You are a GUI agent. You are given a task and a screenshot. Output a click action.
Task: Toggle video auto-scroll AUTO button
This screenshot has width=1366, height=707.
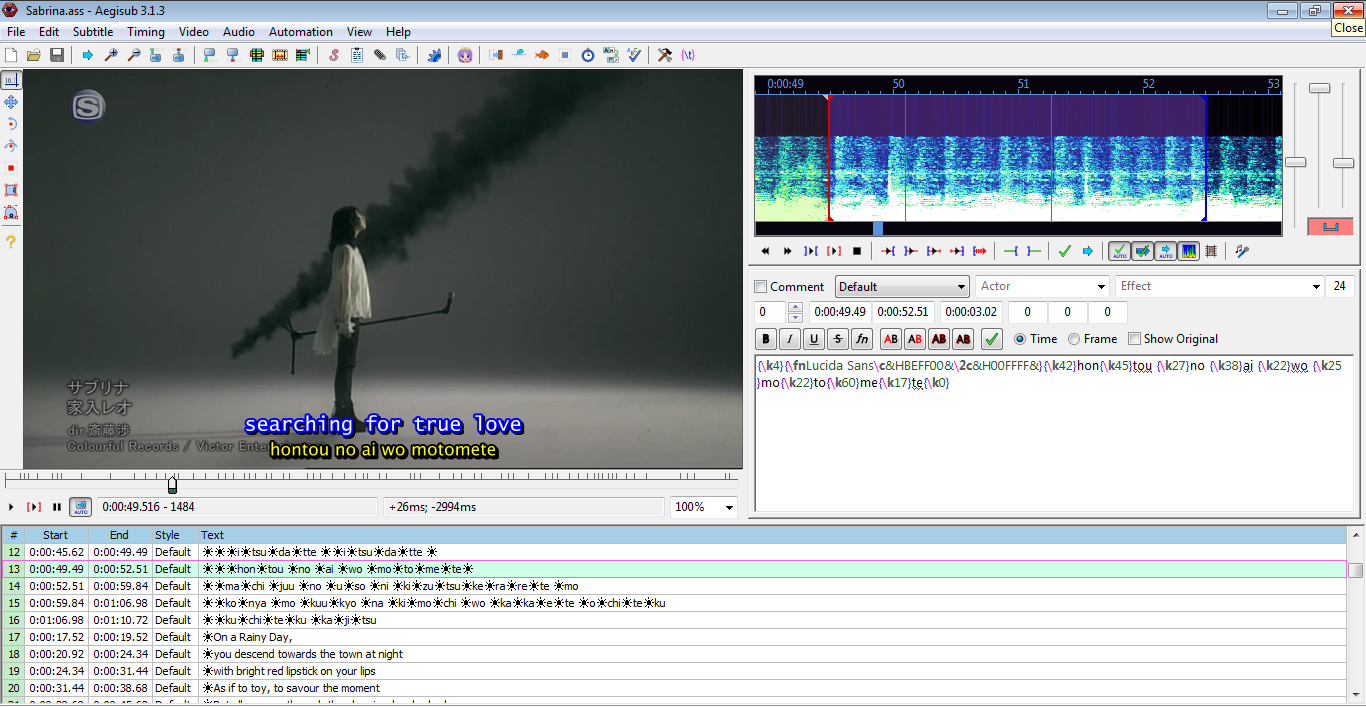81,507
